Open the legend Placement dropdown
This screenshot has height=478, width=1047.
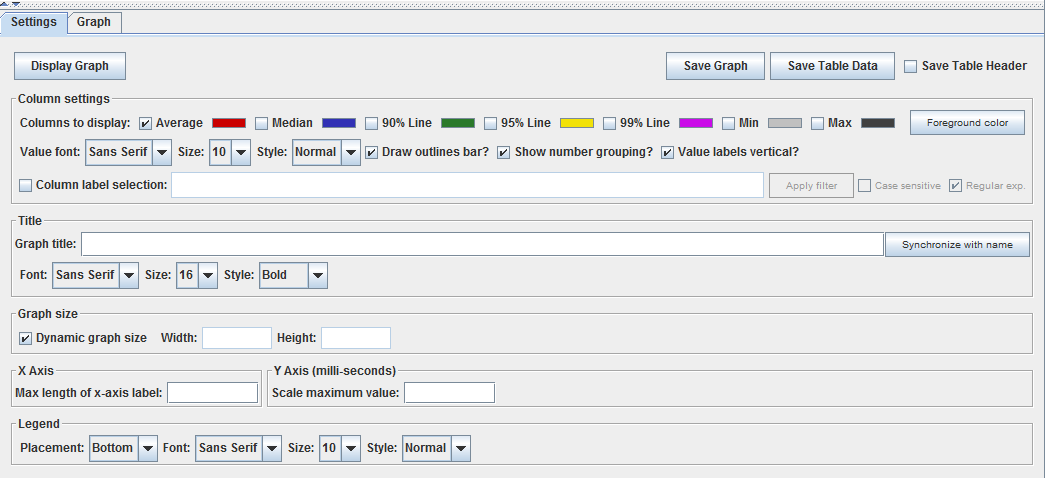[123, 448]
